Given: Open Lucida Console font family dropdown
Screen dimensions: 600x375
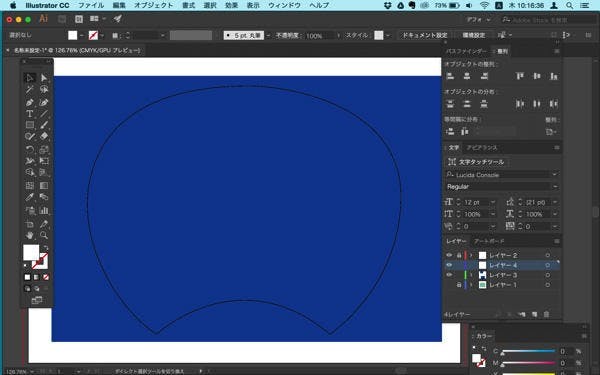Looking at the screenshot, I should coord(554,175).
